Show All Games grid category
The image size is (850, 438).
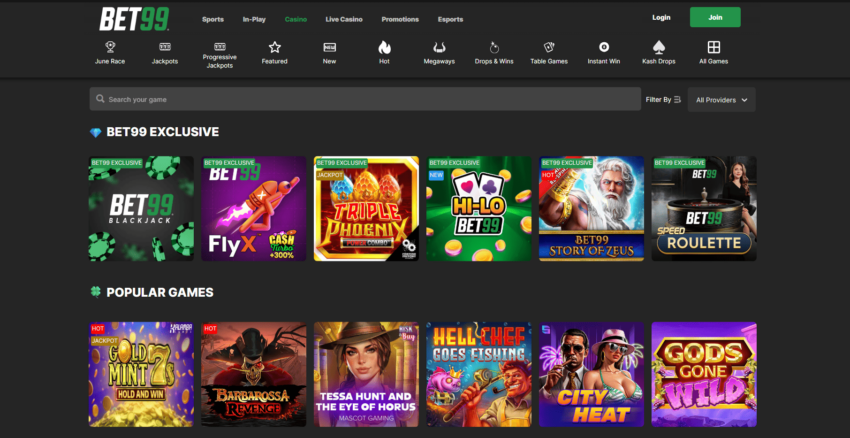pyautogui.click(x=713, y=53)
